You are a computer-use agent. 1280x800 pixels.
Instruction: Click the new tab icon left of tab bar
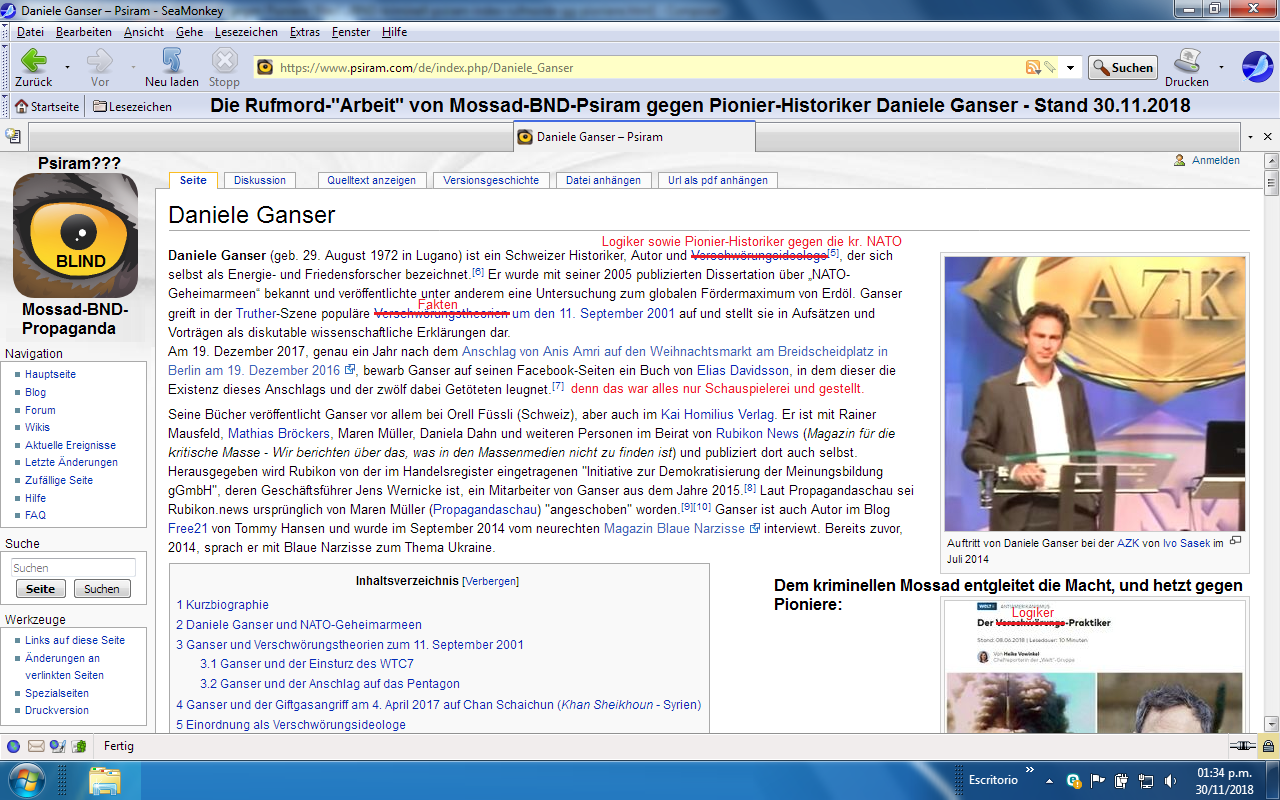click(x=13, y=136)
